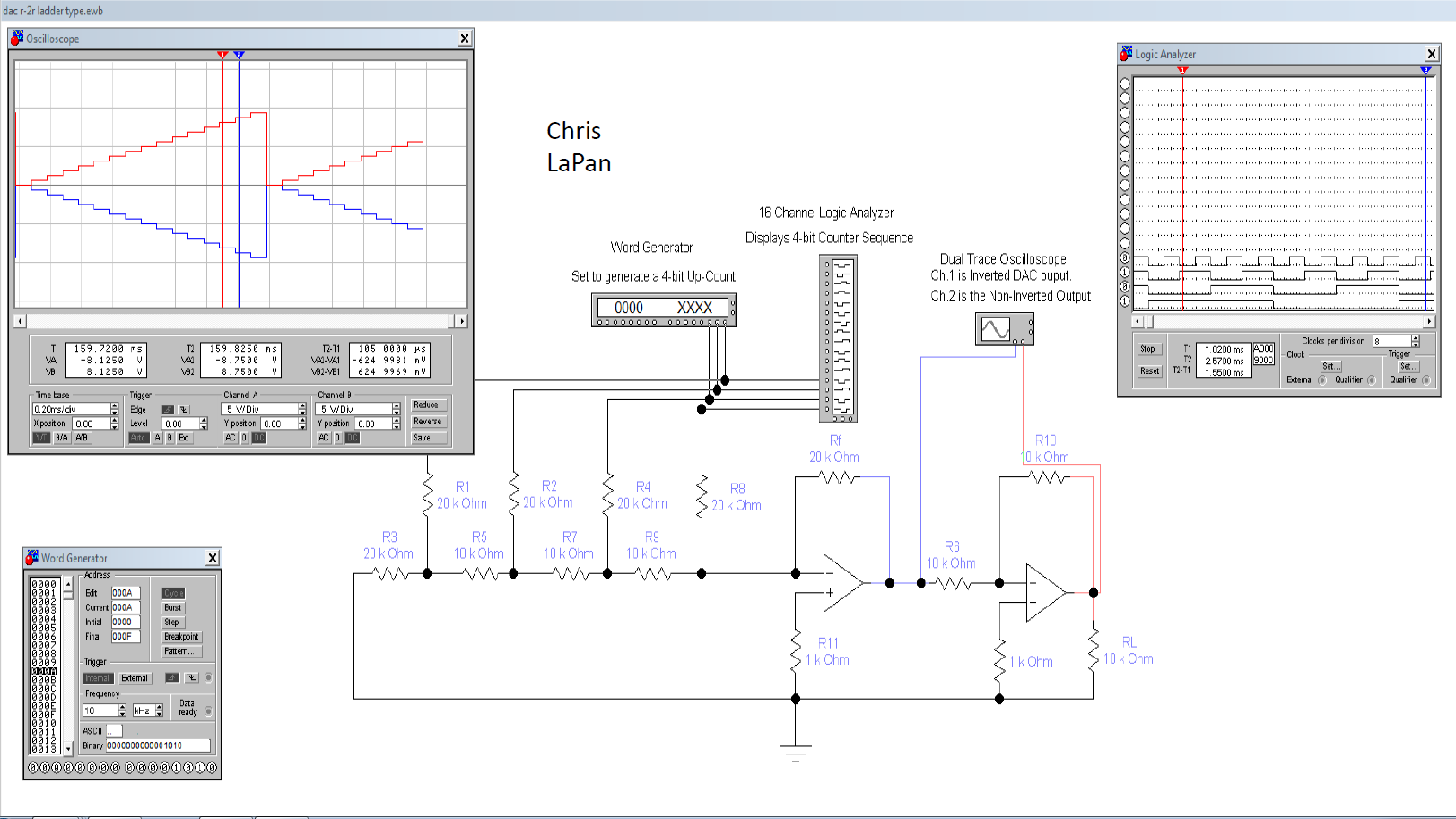Increase the trigger Level value
This screenshot has height=819, width=1456.
(x=204, y=420)
